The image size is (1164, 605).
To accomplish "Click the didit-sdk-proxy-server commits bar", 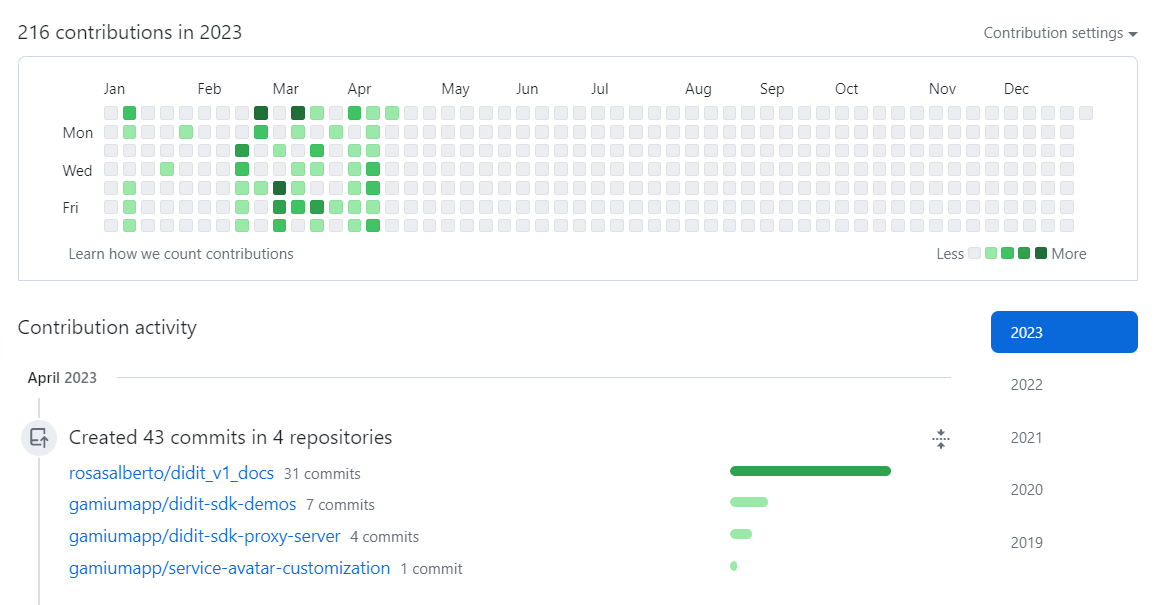I will point(741,534).
